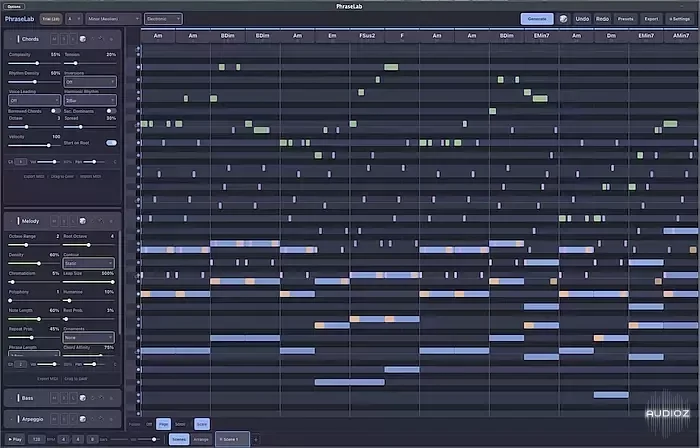Viewport: 700px width, 448px height.
Task: Click Export MIDI in Chords panel
Action: pos(34,176)
